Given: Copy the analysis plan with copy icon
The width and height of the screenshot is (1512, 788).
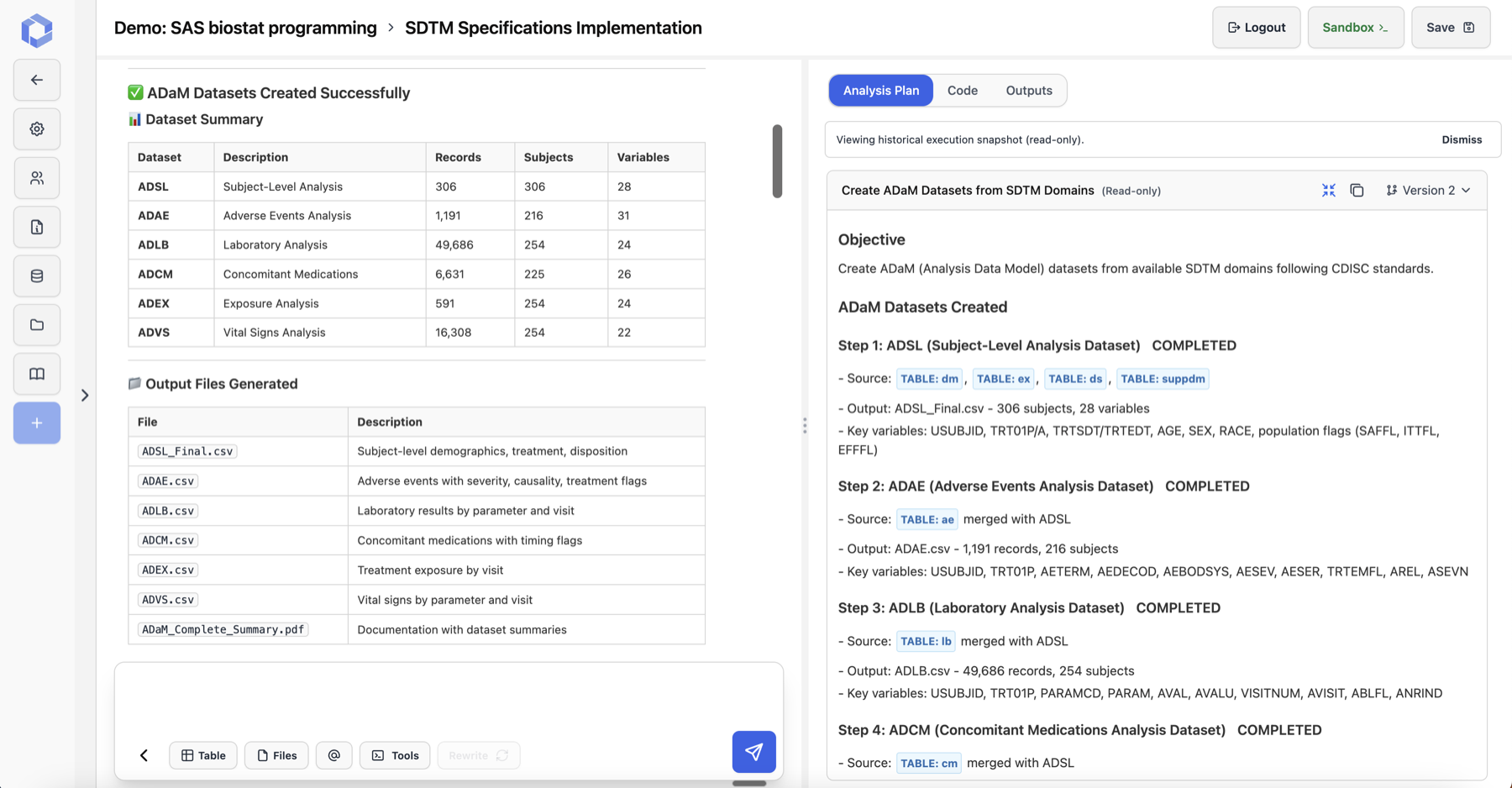Looking at the screenshot, I should click(x=1357, y=191).
